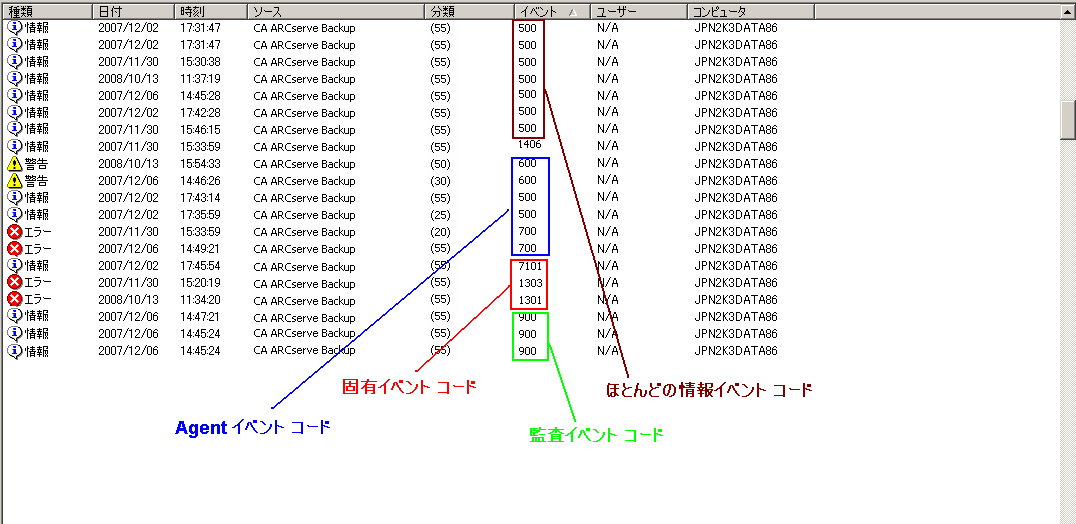1076x524 pixels.
Task: Sort by the コンピュータ column header
Action: 751,11
